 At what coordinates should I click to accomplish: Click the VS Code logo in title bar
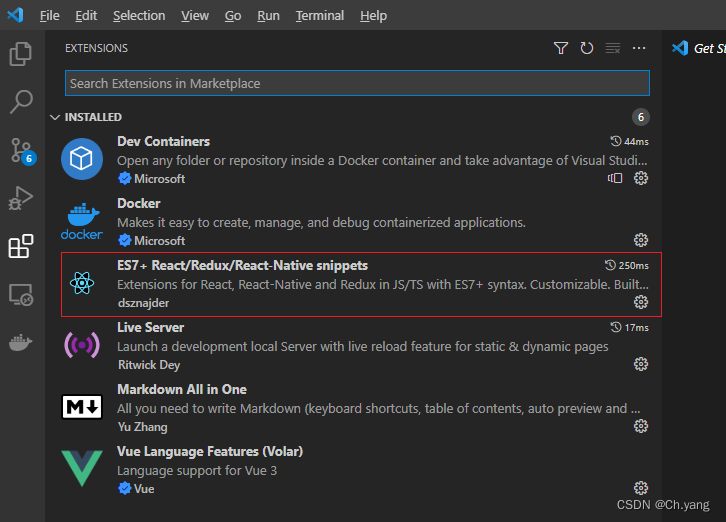click(x=15, y=15)
